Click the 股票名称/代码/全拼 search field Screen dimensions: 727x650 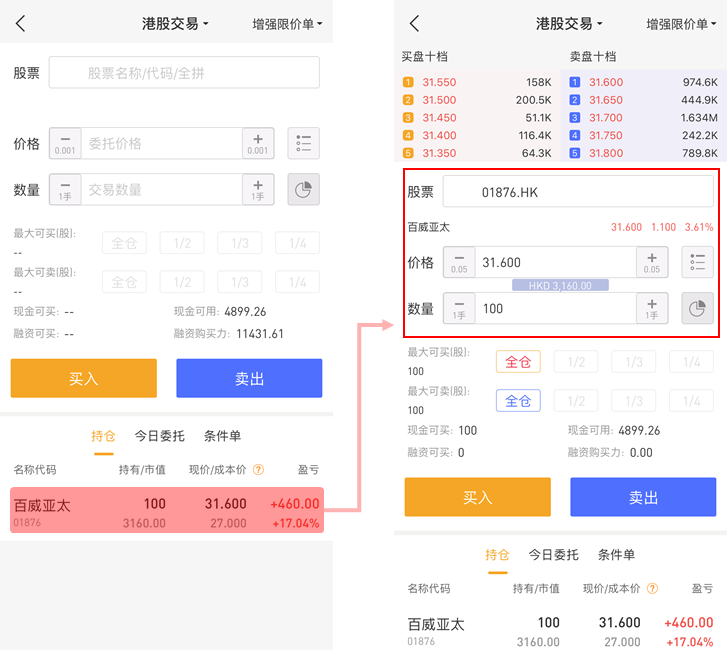(x=185, y=72)
